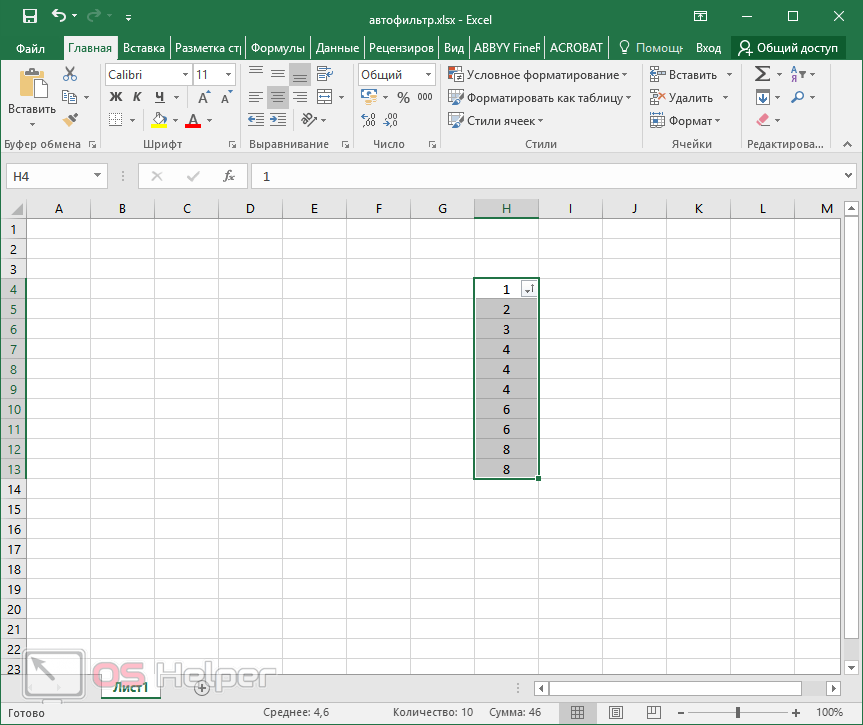Switch to the Данные ribbon tab
Viewport: 863px width, 725px height.
pyautogui.click(x=337, y=47)
